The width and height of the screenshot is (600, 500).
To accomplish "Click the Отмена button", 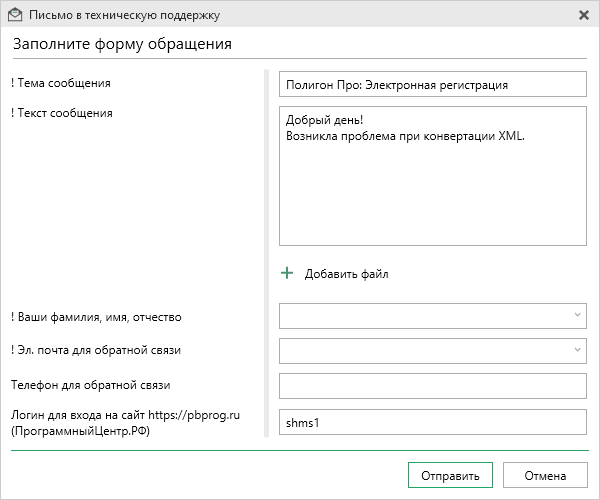I will point(545,475).
